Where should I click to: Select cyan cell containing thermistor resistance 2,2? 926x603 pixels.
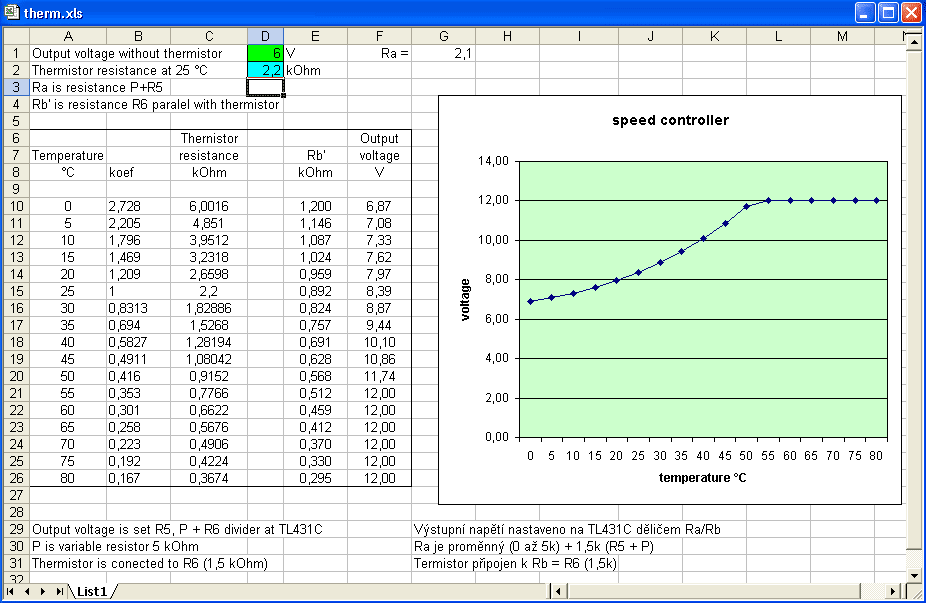pos(265,71)
